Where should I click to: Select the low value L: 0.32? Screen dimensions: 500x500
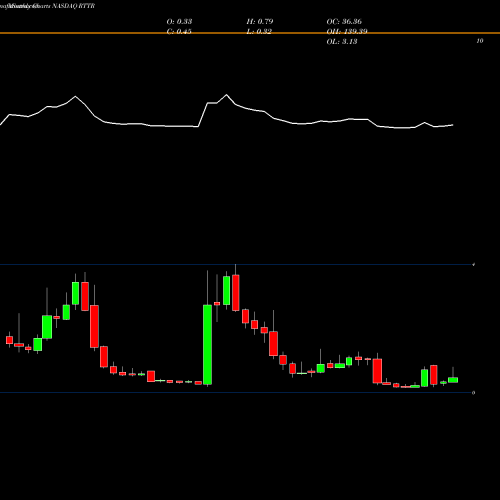click(x=260, y=31)
